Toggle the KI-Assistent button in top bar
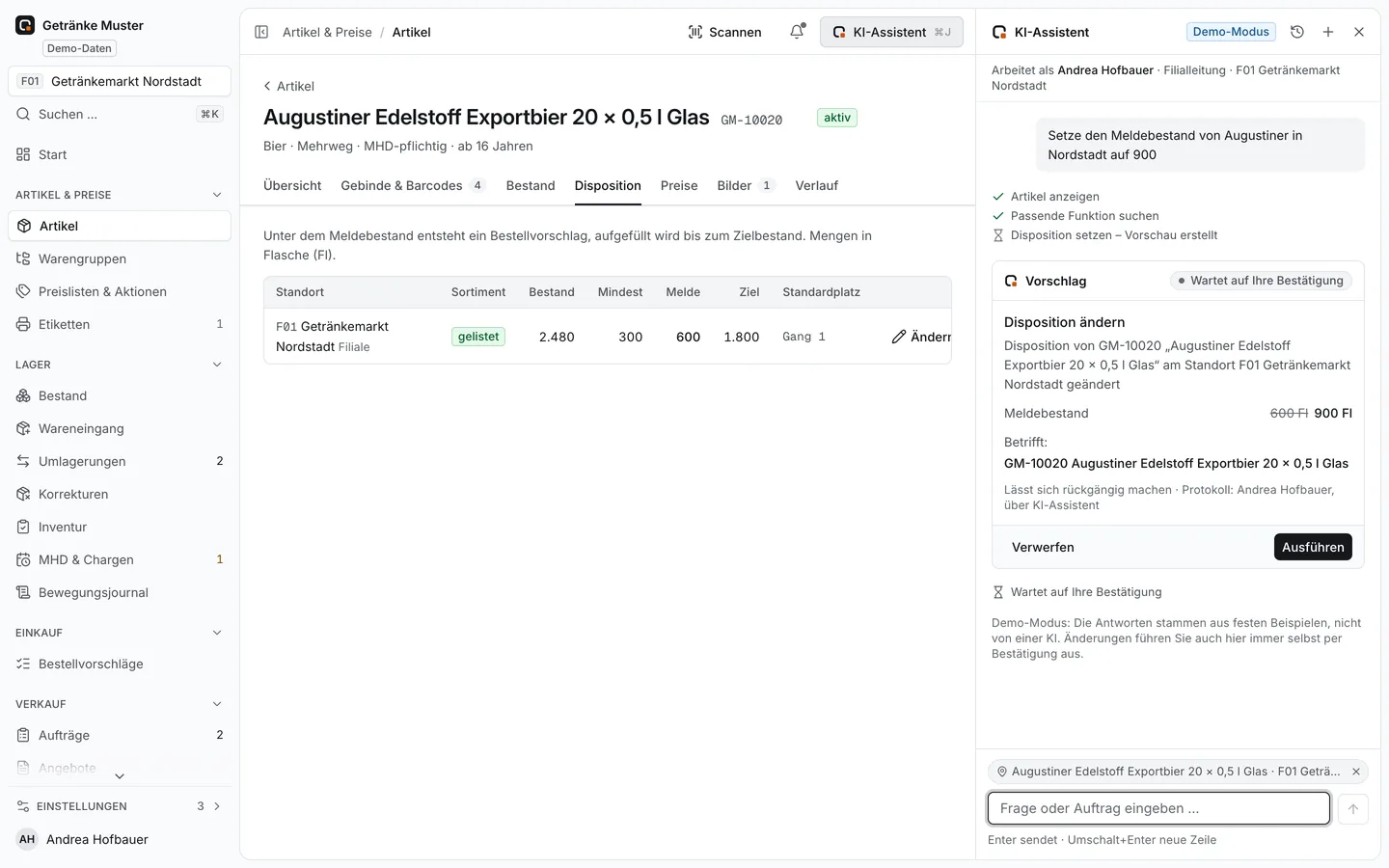The height and width of the screenshot is (868, 1389). 891,32
